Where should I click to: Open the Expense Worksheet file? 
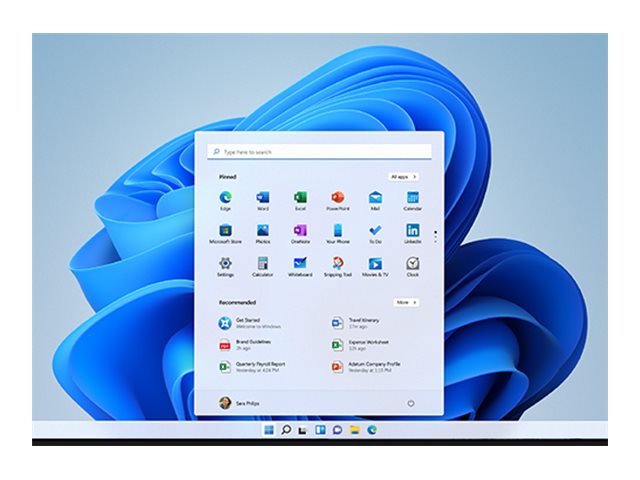pyautogui.click(x=360, y=345)
